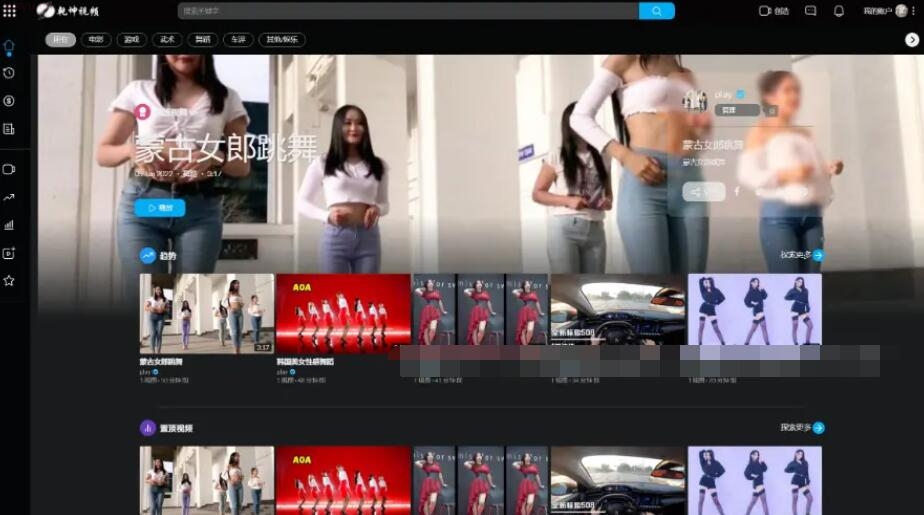Select the 其他/娱乐 category tab

point(281,40)
